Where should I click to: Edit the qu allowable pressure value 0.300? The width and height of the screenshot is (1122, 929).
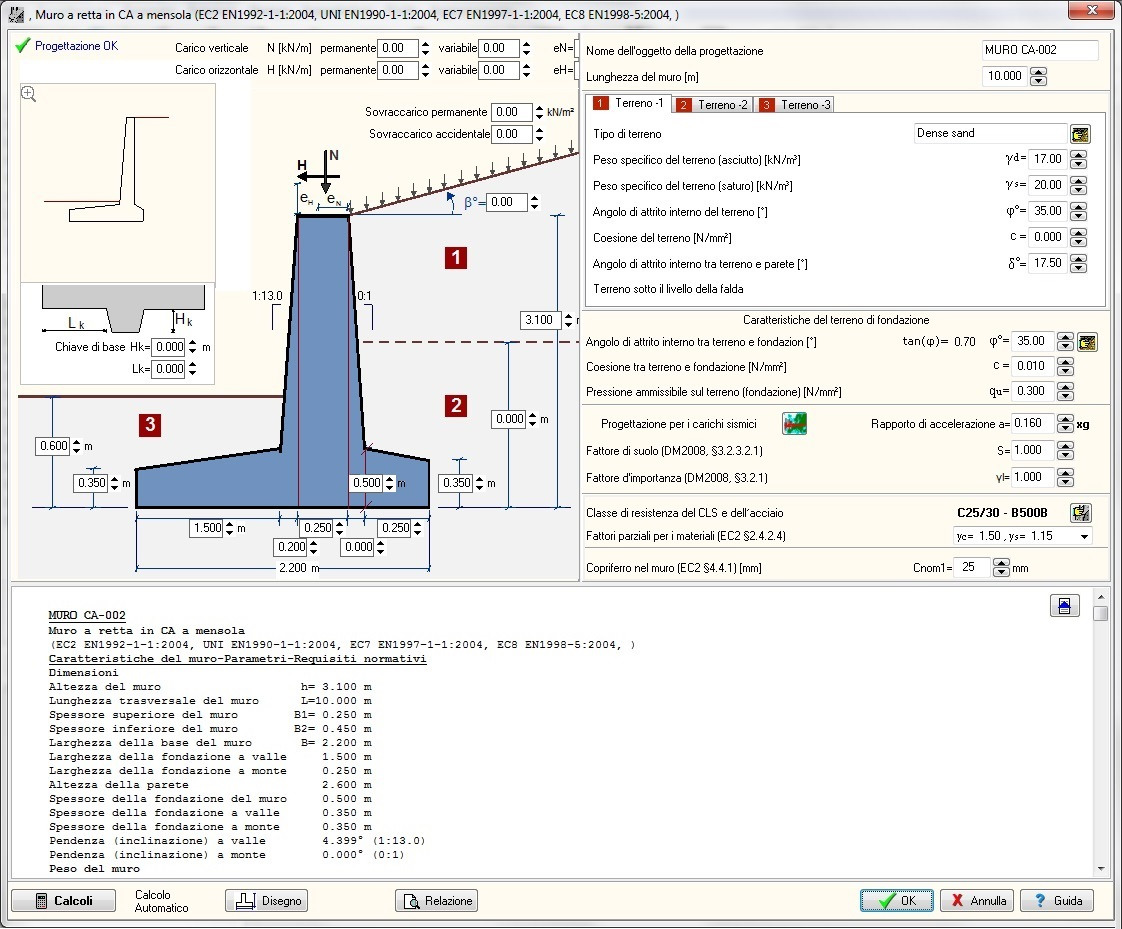1033,391
